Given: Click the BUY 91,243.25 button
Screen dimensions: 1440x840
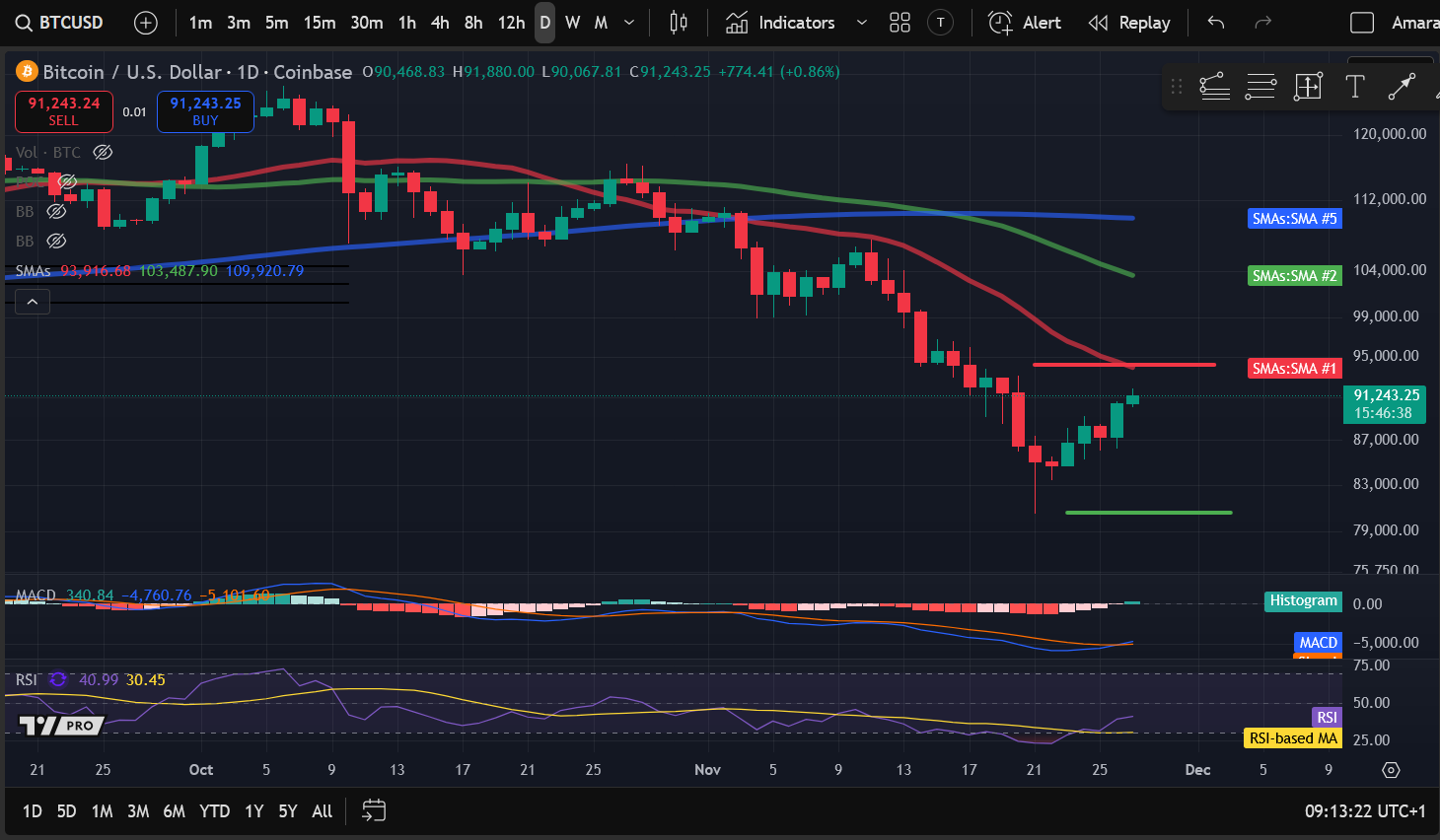Looking at the screenshot, I should 205,111.
